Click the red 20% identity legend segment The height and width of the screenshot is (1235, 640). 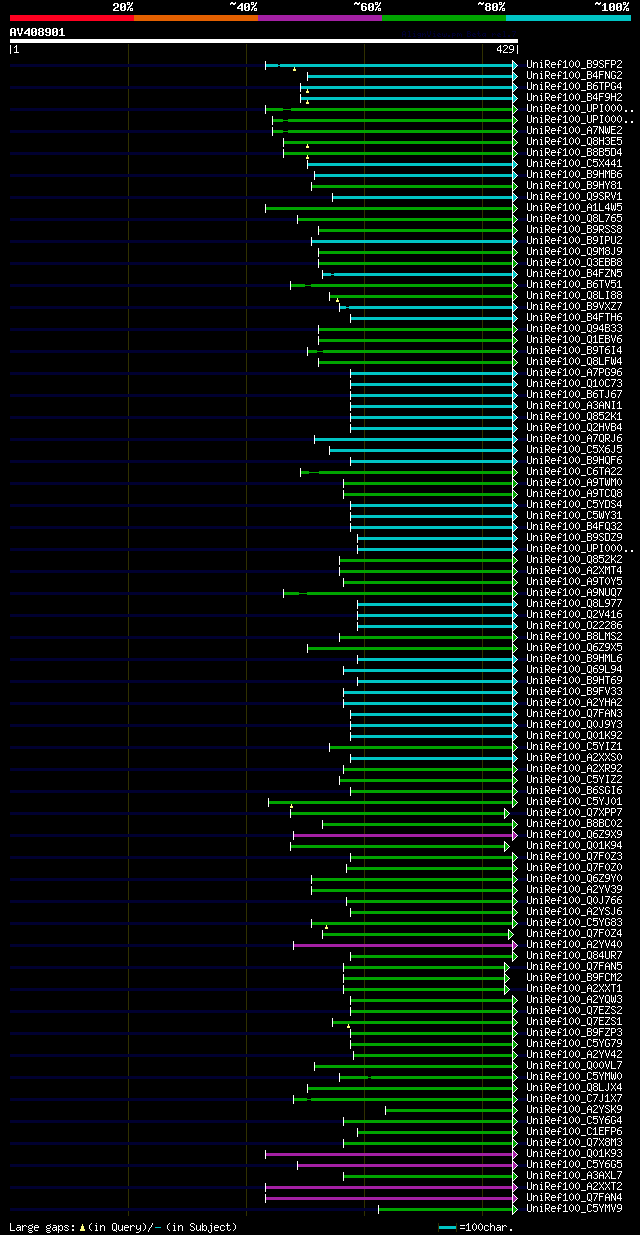click(x=72, y=17)
